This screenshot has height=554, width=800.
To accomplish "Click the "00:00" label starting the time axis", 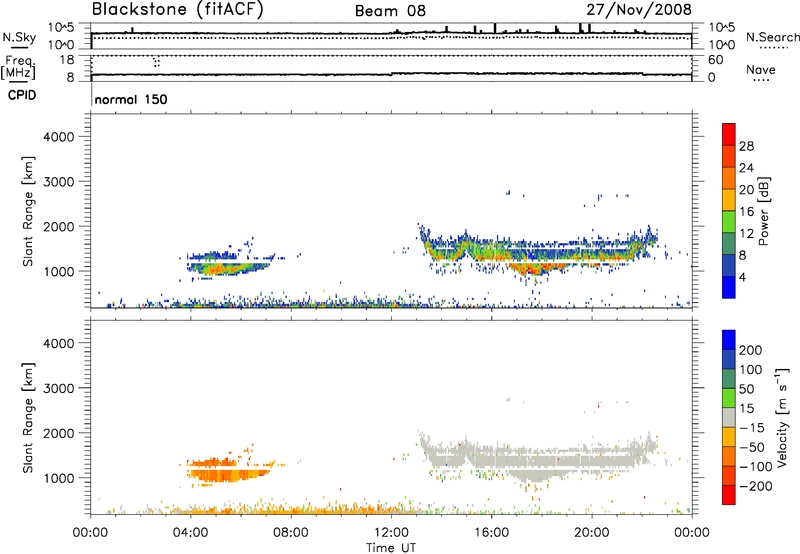I will [x=91, y=533].
